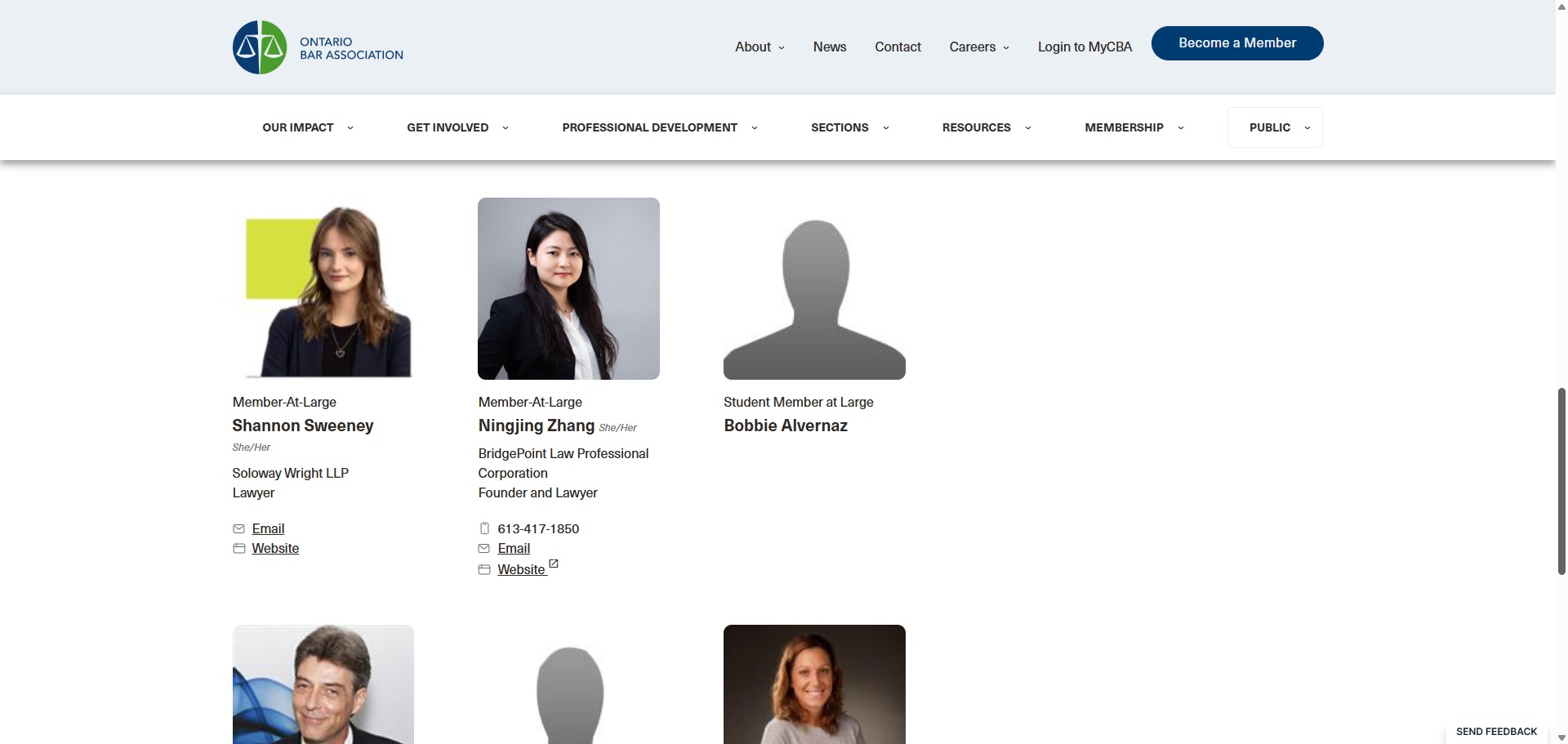Image resolution: width=1568 pixels, height=744 pixels.
Task: Click the Student Member at Large label
Action: tap(798, 403)
